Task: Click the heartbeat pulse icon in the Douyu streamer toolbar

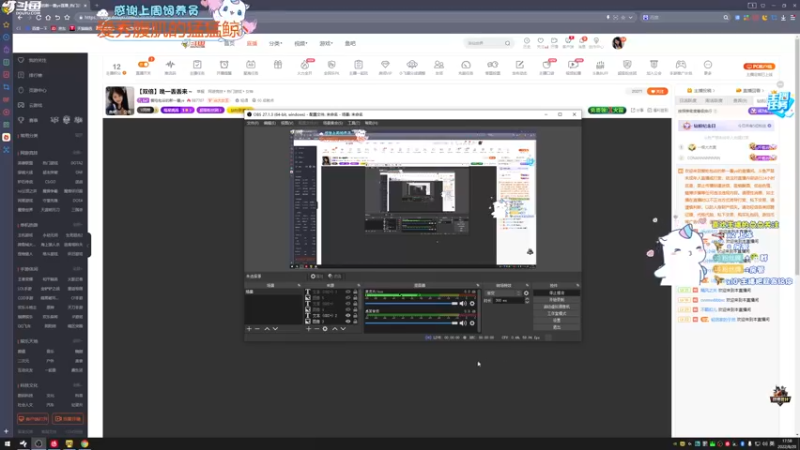Action: tap(170, 65)
